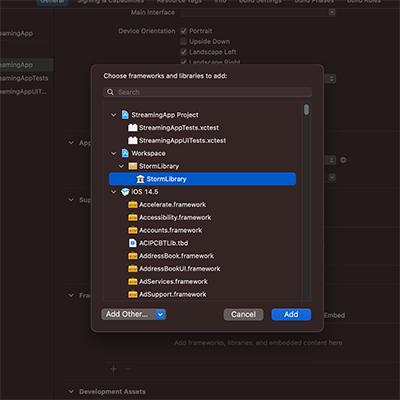Select the StreamingAppTests target in sidebar
Image resolution: width=400 pixels, height=400 pixels.
(x=24, y=78)
